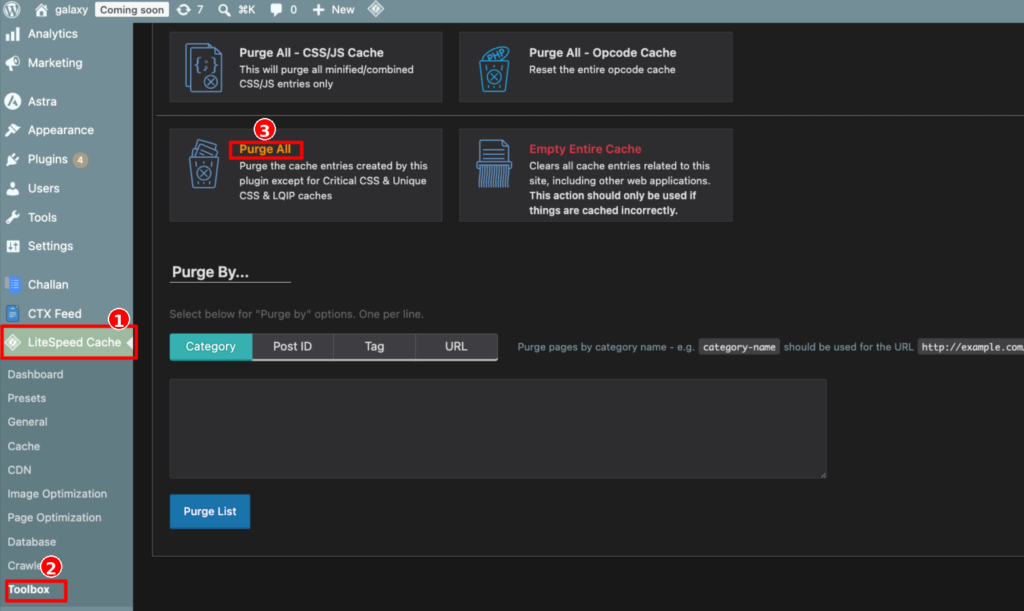Open the Presets submenu
This screenshot has height=611, width=1024.
(27, 398)
